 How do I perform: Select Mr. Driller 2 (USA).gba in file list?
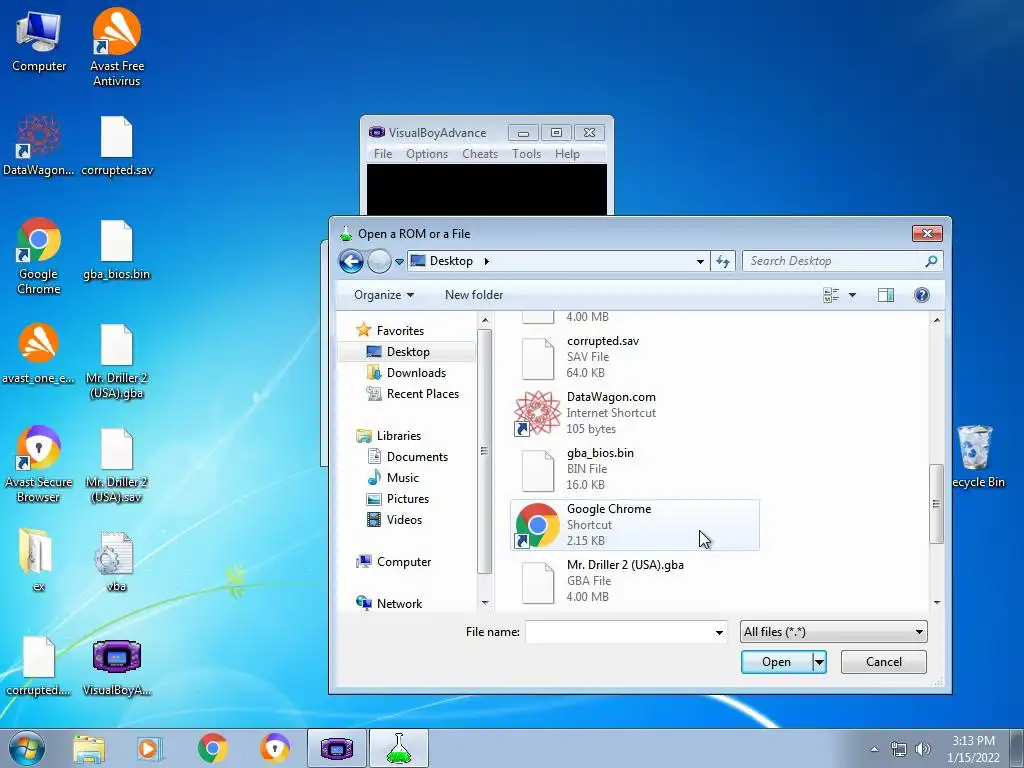(634, 581)
